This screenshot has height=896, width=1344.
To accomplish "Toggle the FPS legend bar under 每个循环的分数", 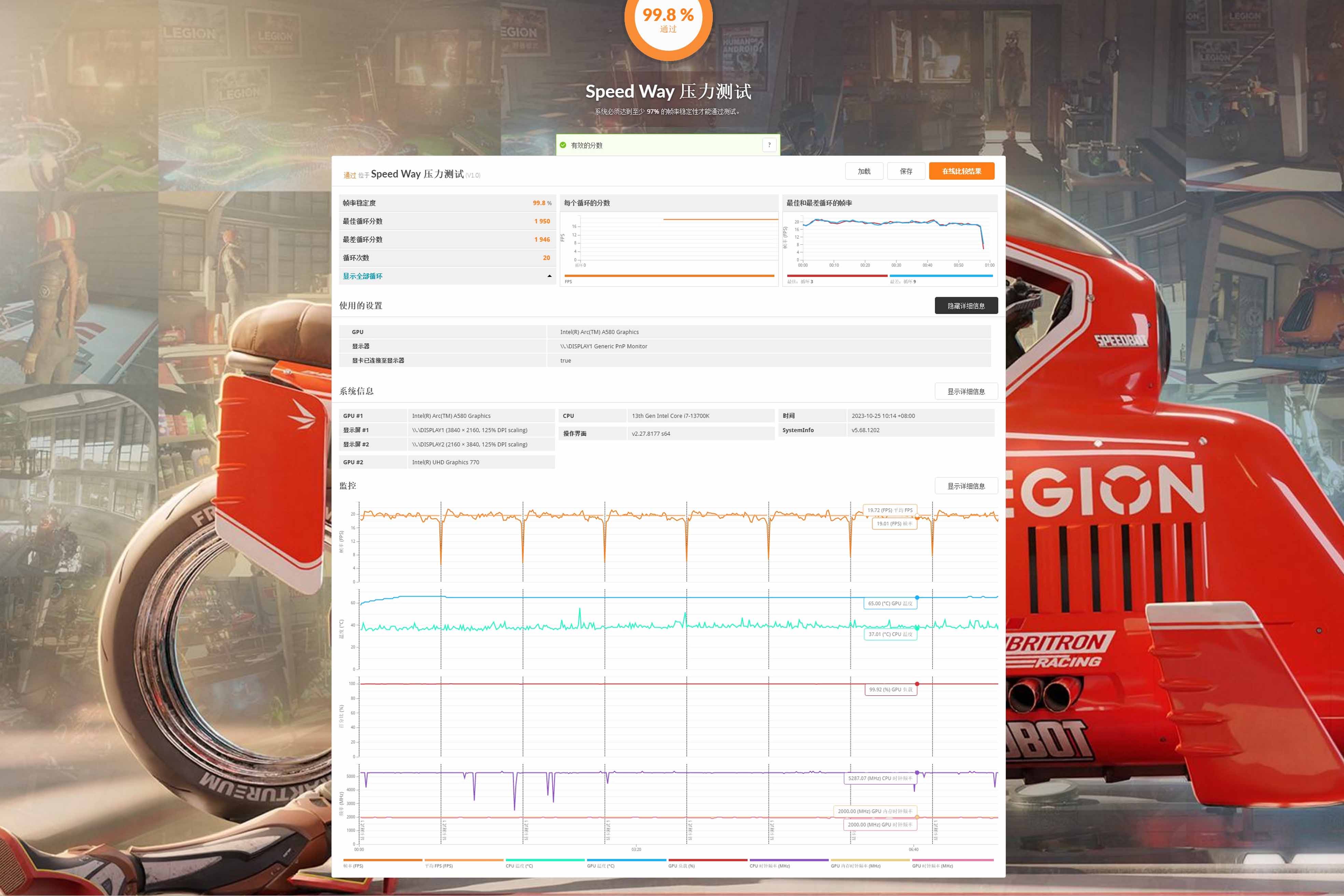I will pyautogui.click(x=669, y=276).
